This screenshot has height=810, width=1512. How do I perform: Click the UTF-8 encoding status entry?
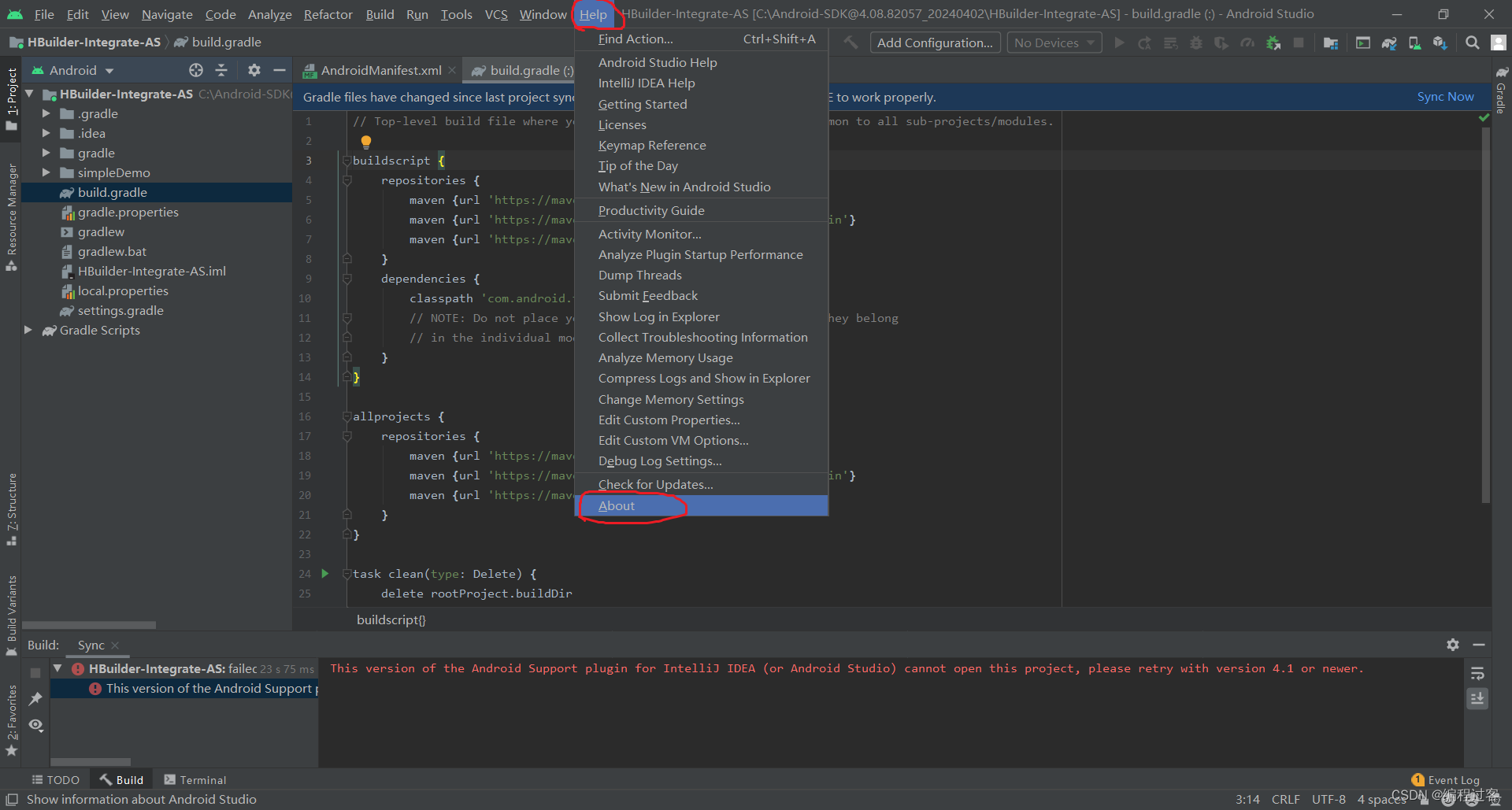click(x=1329, y=799)
